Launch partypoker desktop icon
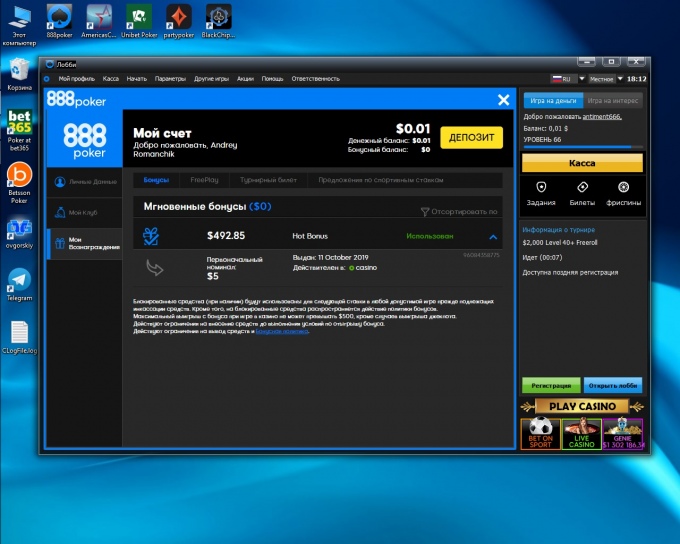This screenshot has height=544, width=680. 179,21
